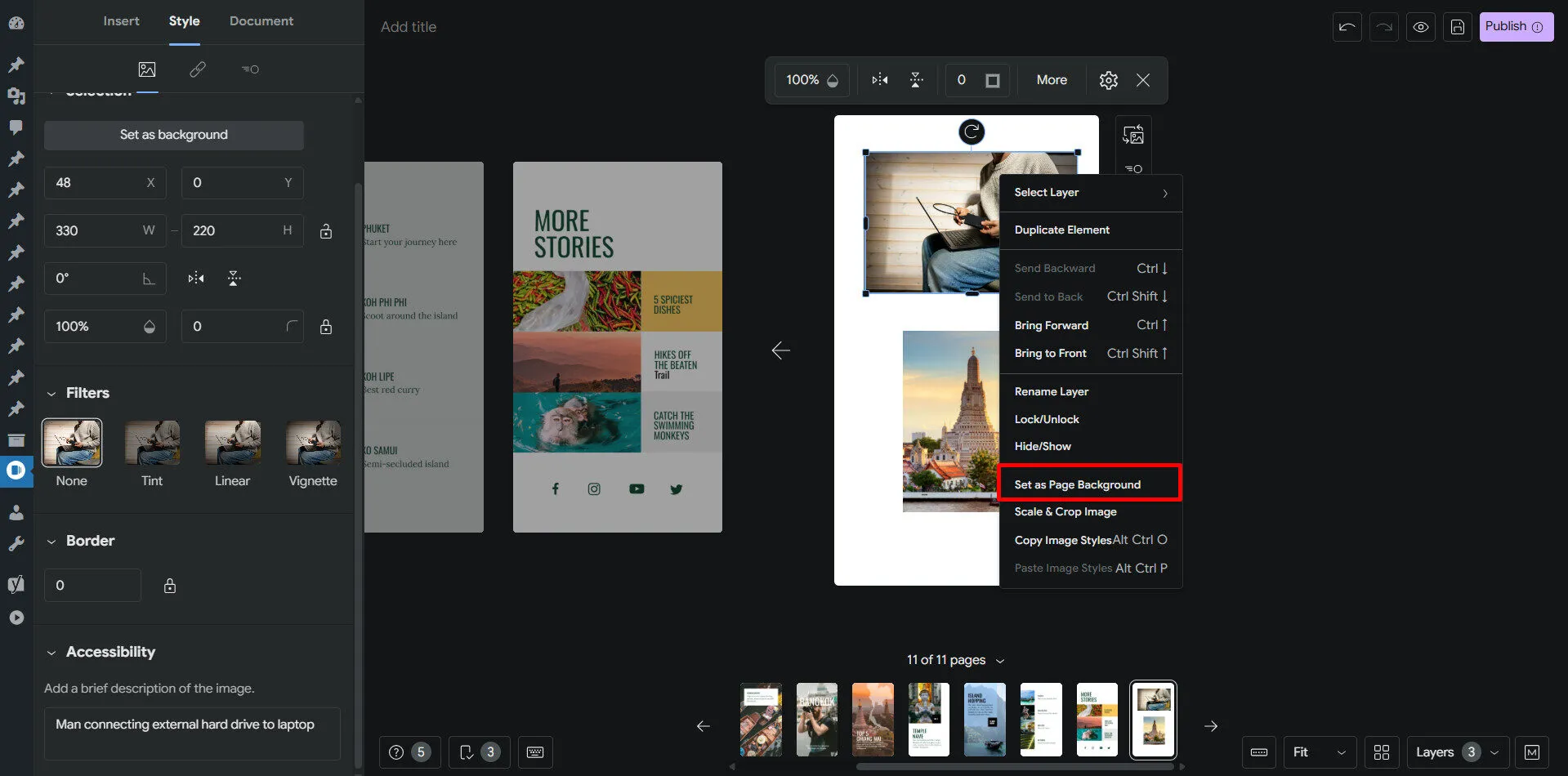
Task: Click the Set as background button
Action: point(173,135)
